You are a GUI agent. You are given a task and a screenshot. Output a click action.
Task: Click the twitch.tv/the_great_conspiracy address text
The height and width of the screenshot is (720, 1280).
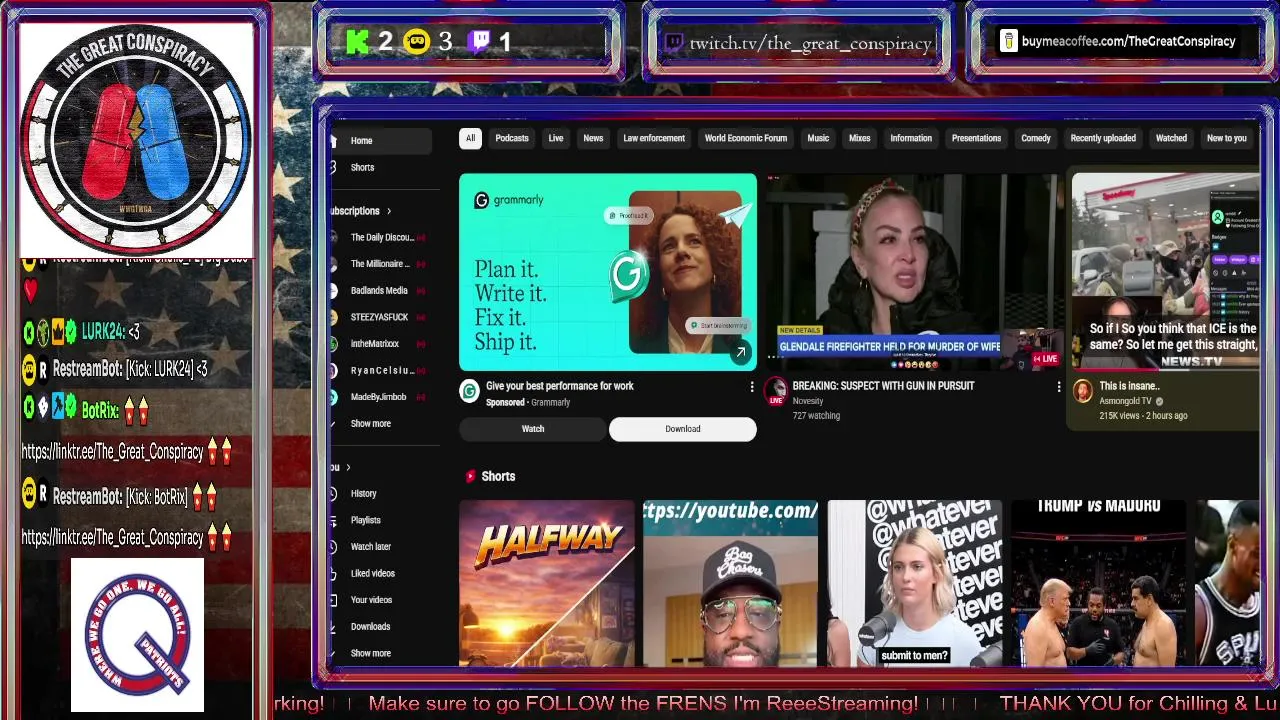click(x=811, y=43)
